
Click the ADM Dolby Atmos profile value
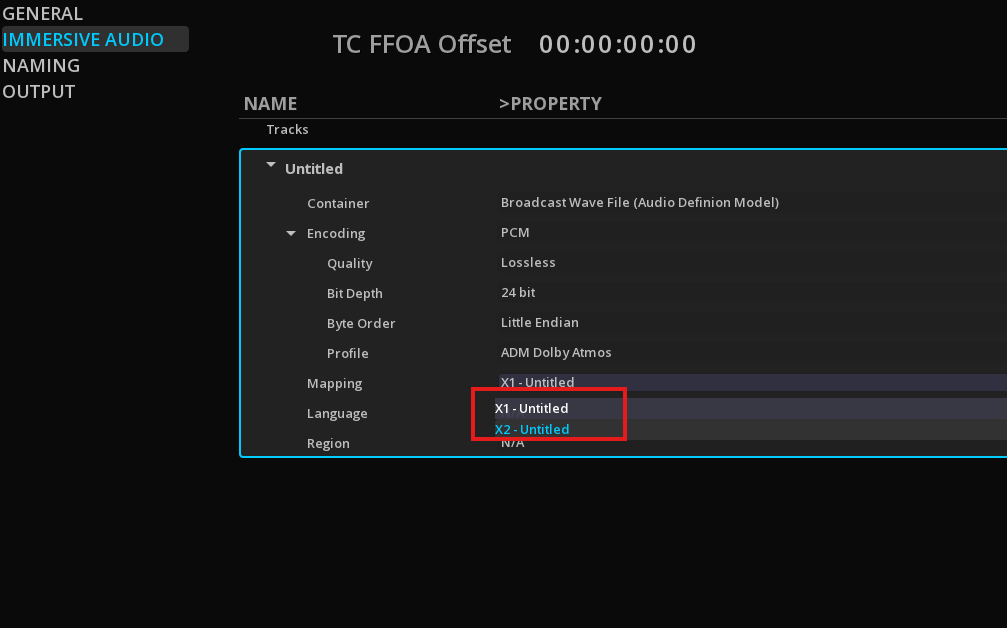click(555, 353)
